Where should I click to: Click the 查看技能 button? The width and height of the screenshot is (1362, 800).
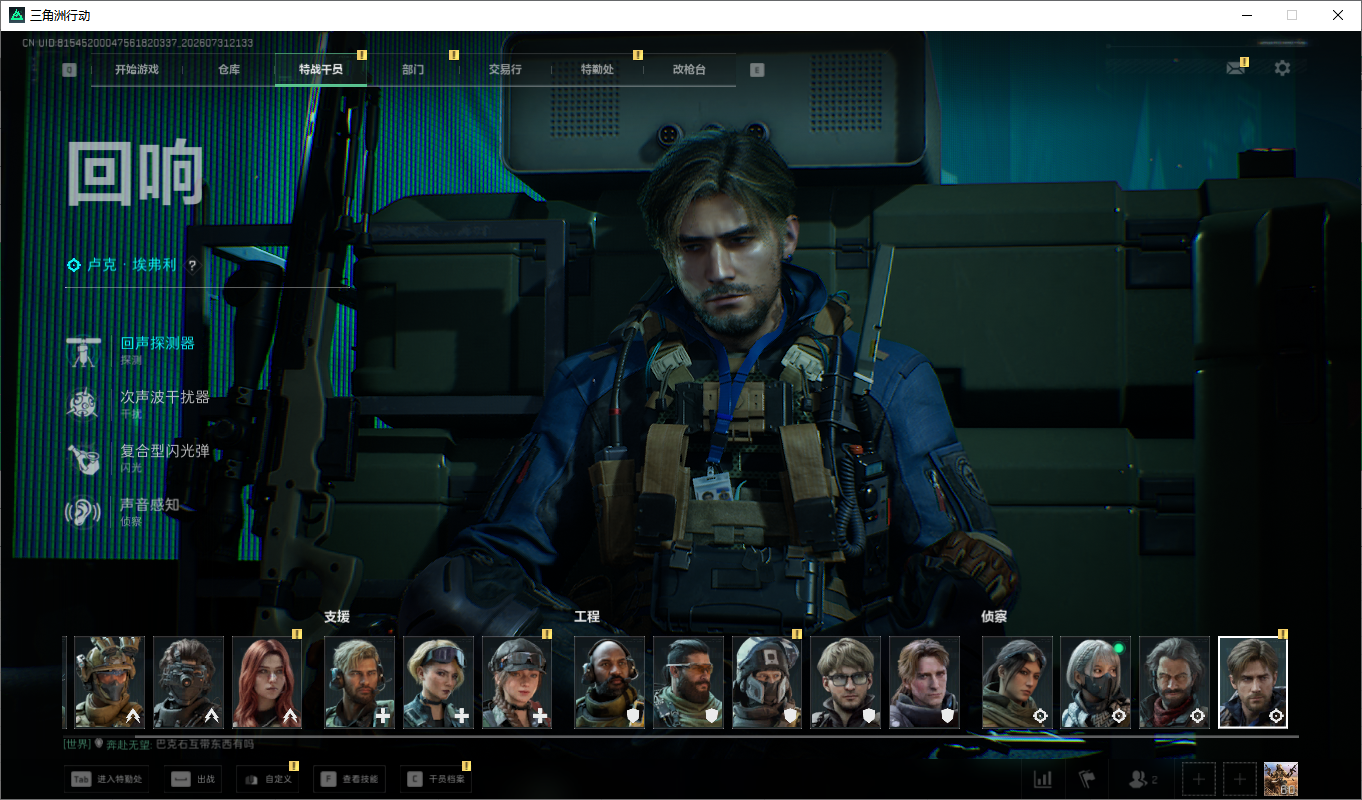click(x=349, y=779)
